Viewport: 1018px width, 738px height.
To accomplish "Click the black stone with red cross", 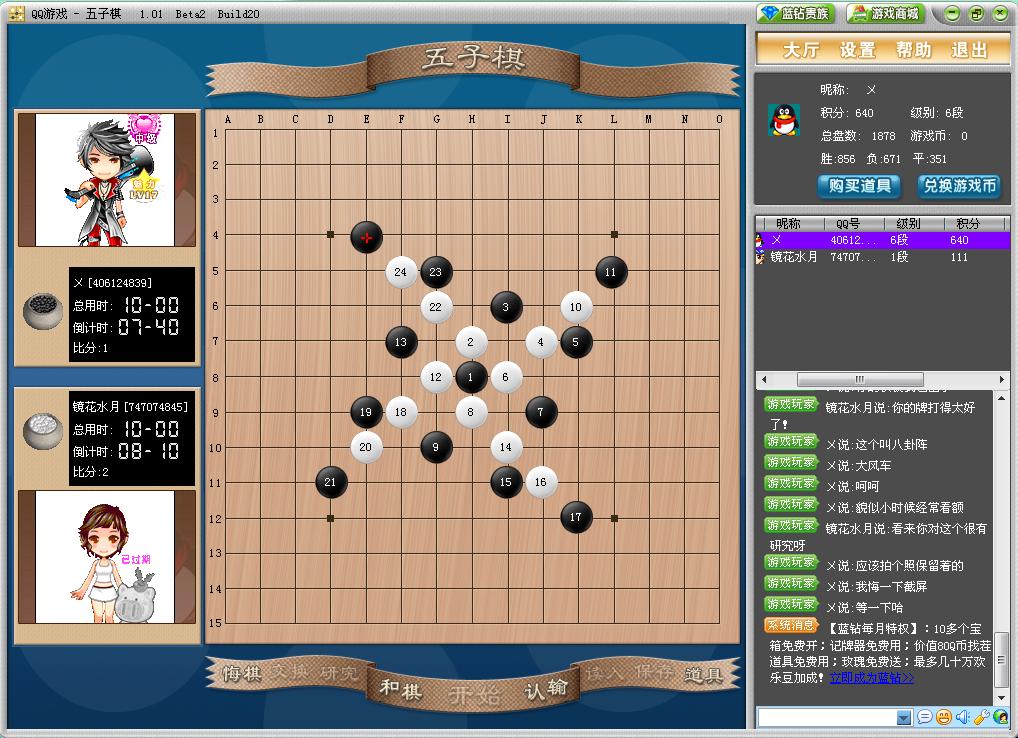I will 366,237.
